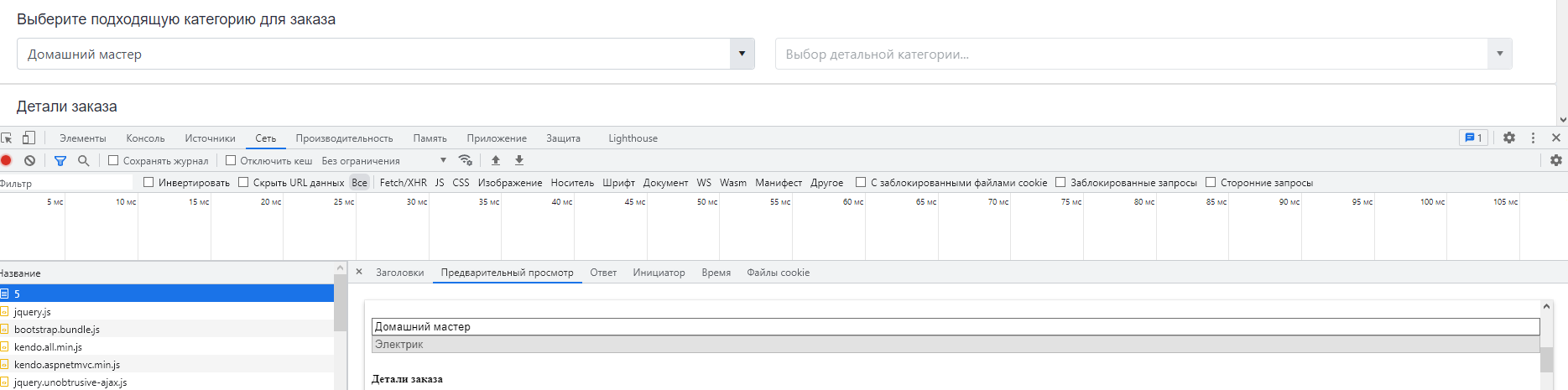The width and height of the screenshot is (1568, 390).
Task: Expand the "Домашний мастер" category dropdown
Action: [742, 54]
